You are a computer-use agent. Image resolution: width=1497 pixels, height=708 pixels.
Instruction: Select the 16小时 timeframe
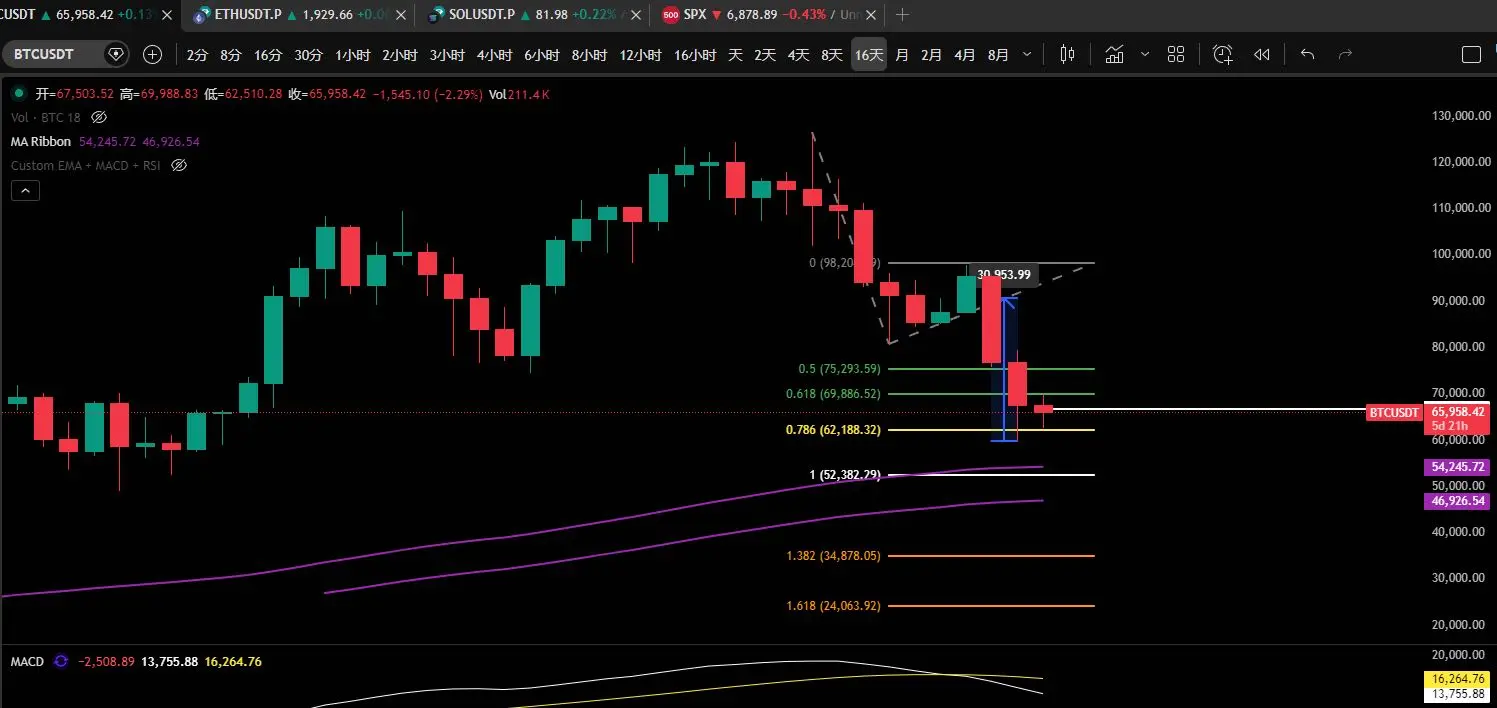pos(695,55)
